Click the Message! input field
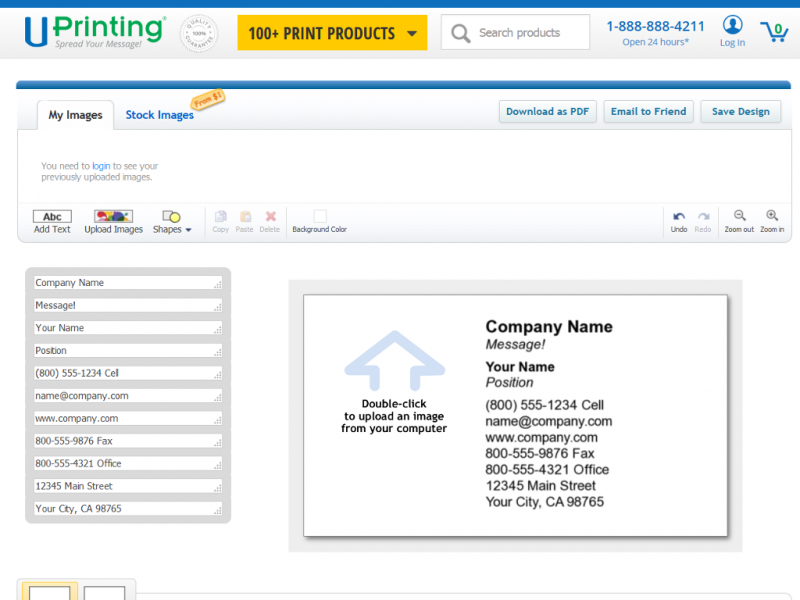This screenshot has width=800, height=600. [x=128, y=305]
